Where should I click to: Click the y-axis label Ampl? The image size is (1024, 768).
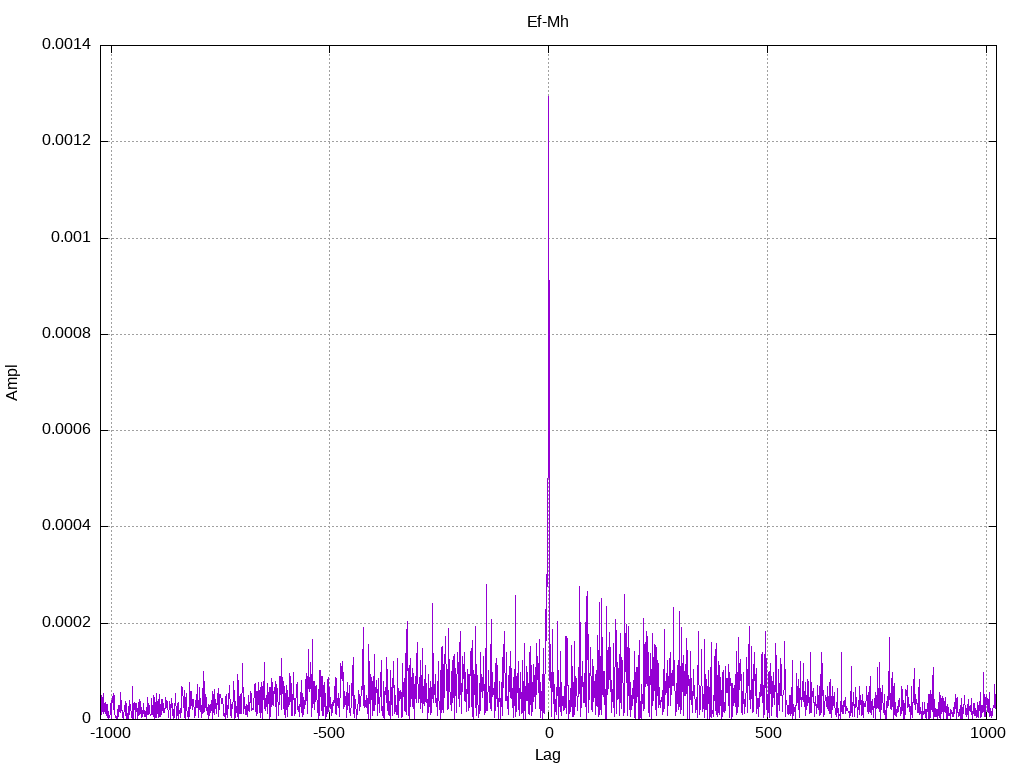(x=12, y=382)
